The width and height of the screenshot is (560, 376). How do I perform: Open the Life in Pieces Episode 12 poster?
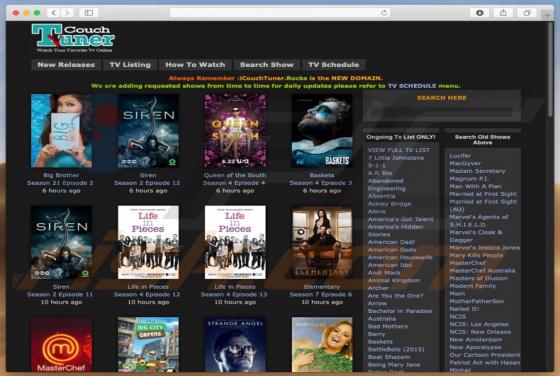(x=148, y=242)
